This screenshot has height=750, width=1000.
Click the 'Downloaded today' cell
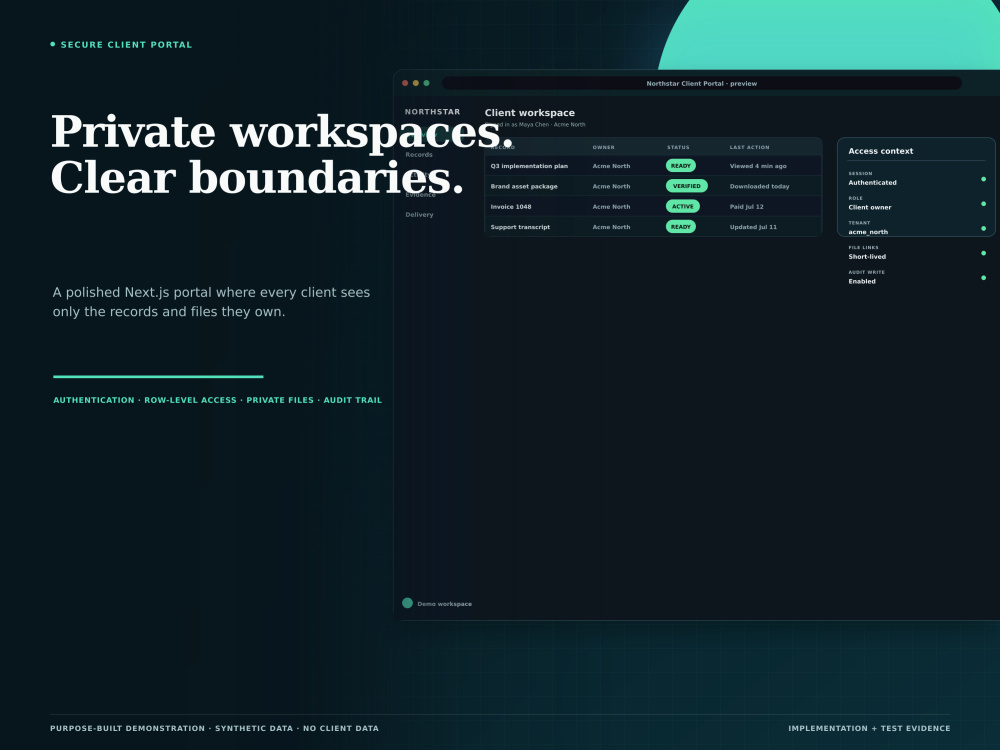click(759, 186)
